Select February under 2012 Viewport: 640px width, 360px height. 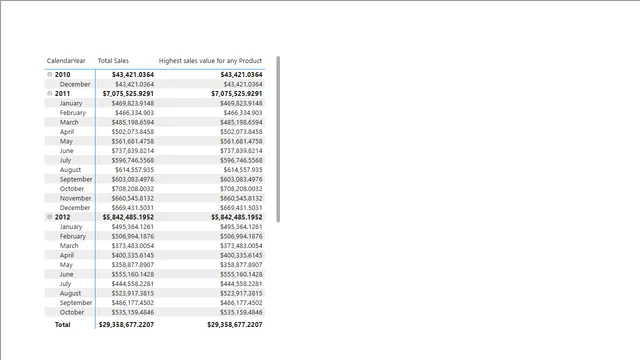73,236
